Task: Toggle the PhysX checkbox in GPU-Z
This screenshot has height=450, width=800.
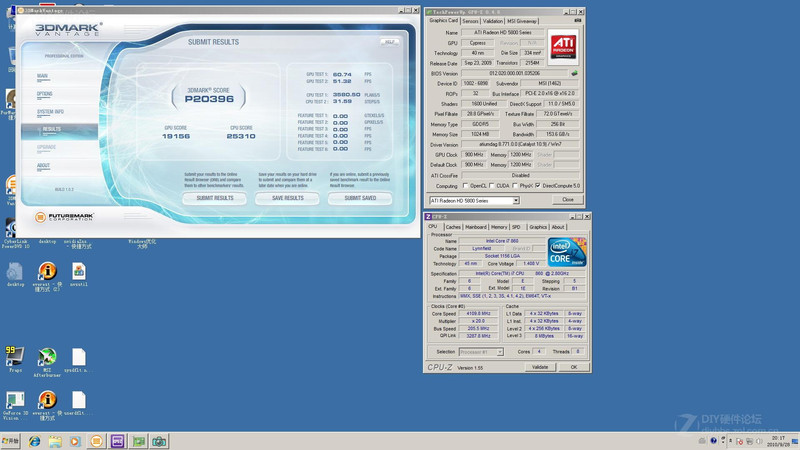Action: (515, 186)
